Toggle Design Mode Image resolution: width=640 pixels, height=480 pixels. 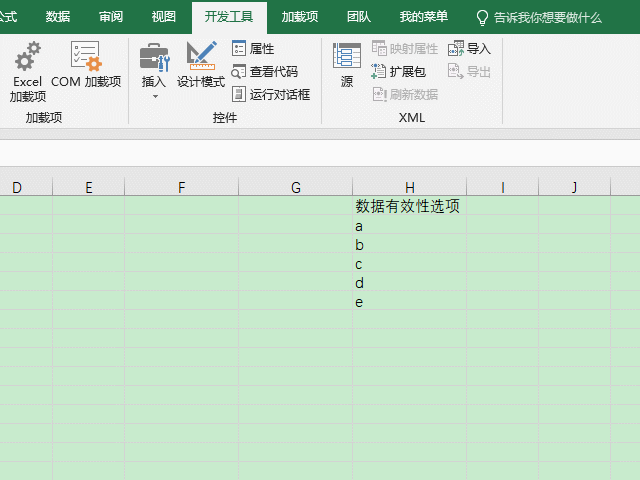(x=201, y=65)
